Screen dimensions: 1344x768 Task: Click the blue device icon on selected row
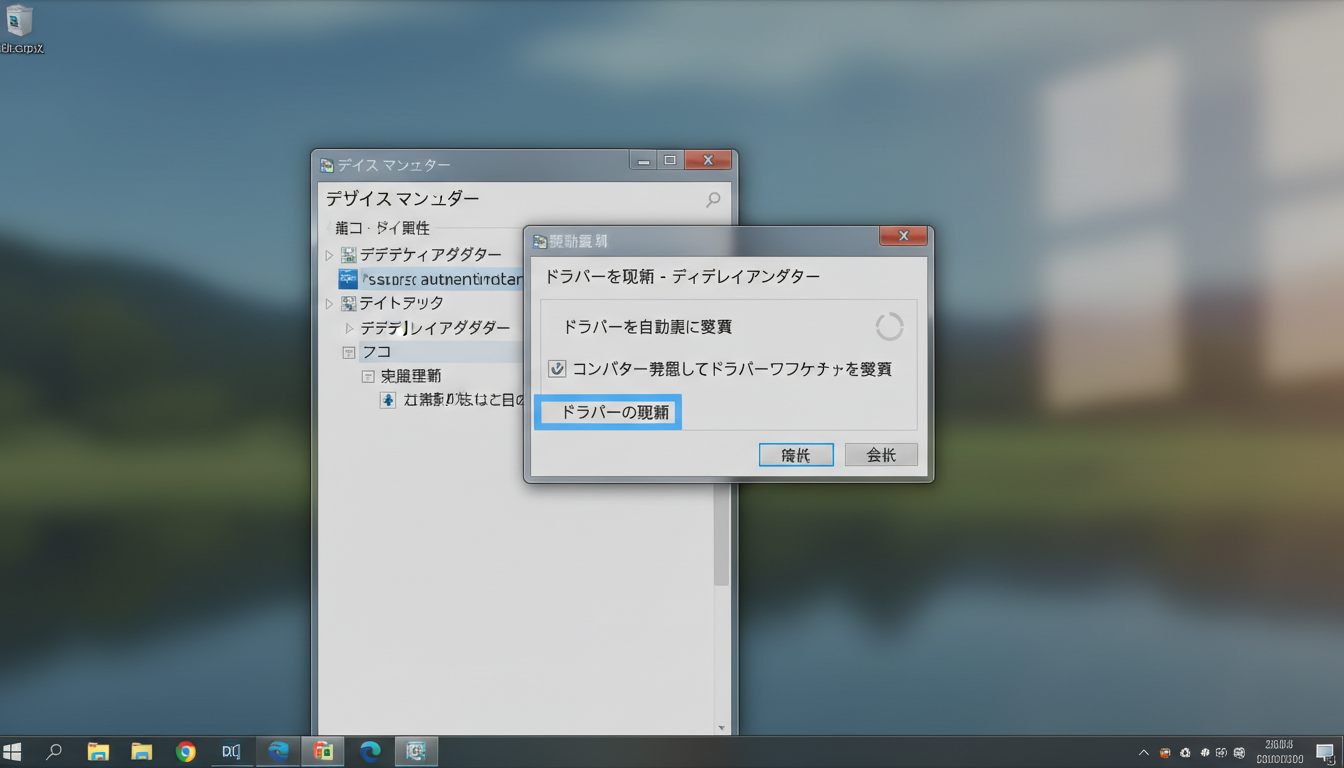pyautogui.click(x=348, y=279)
